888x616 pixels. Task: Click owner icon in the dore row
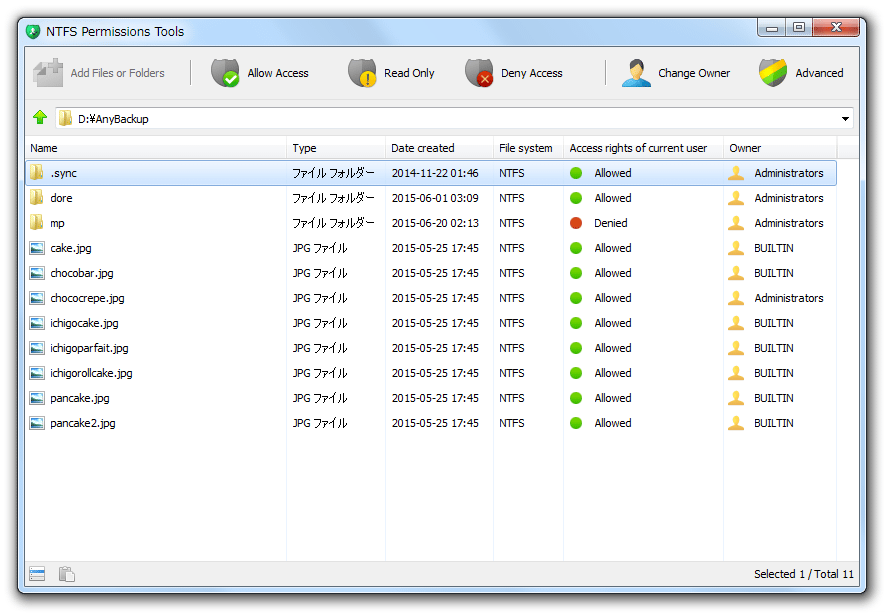736,198
